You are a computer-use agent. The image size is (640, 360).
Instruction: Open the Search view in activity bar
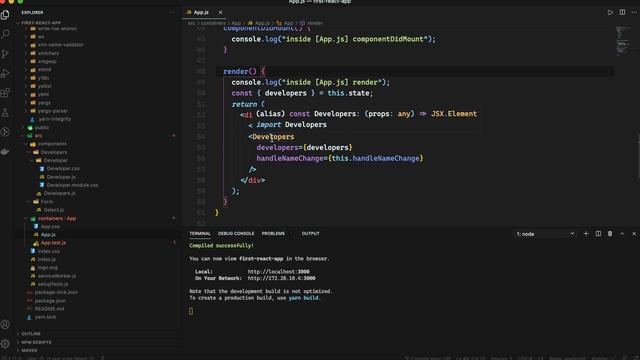5,34
